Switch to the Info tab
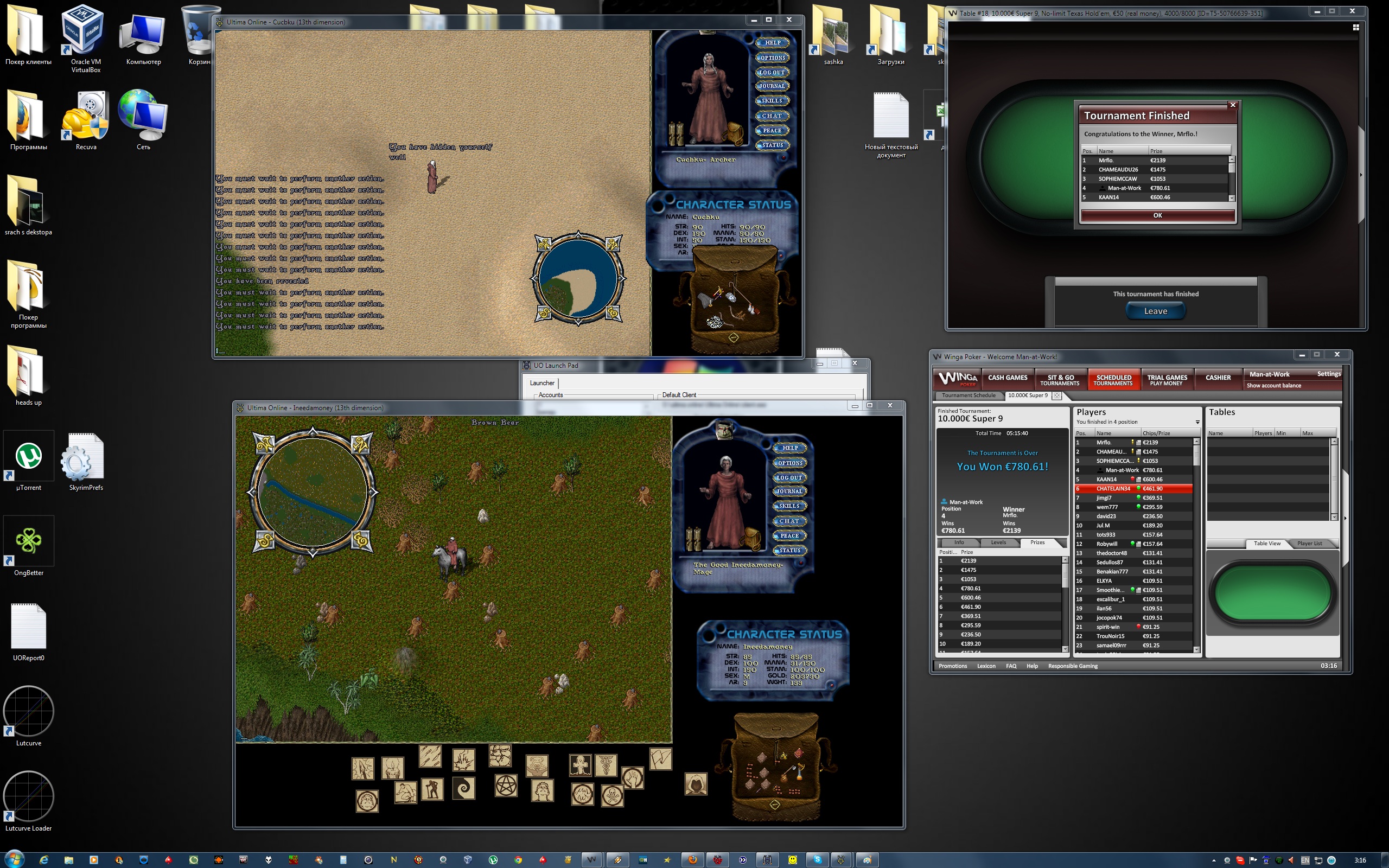 (959, 542)
